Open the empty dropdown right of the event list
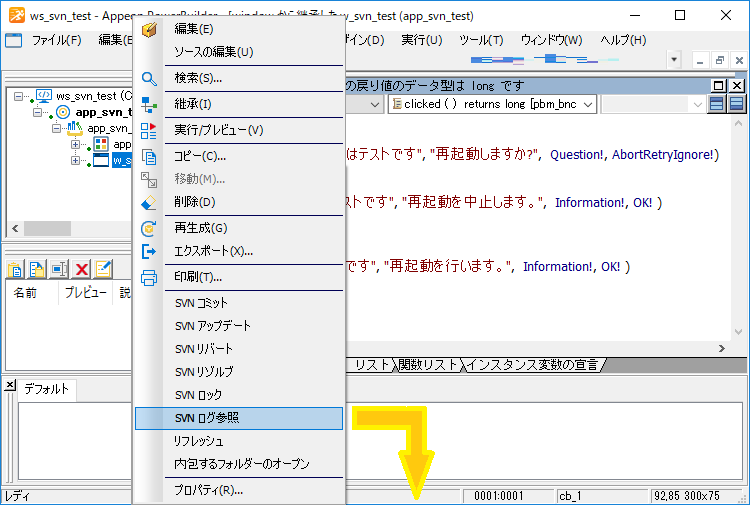Screen dimensions: 750x505 697,104
